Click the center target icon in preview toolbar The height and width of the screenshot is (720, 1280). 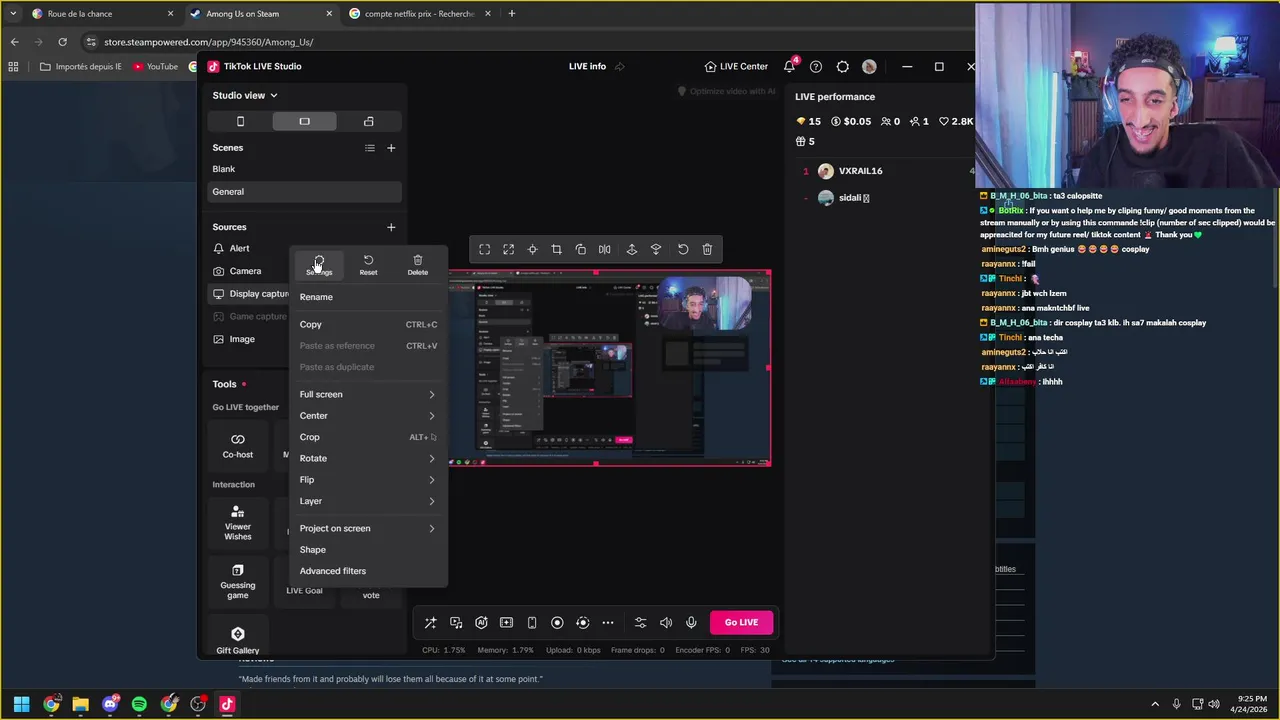point(532,249)
